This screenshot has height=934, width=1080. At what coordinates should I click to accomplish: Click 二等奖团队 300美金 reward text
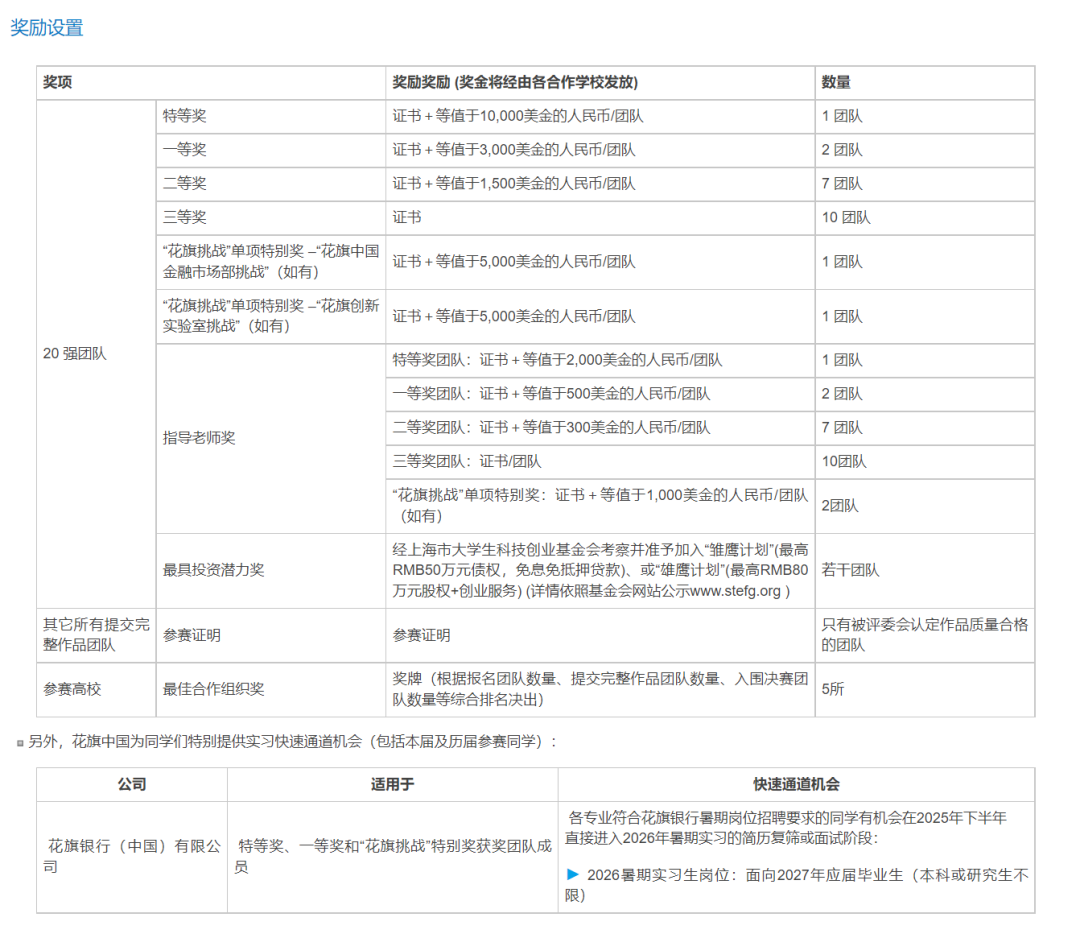point(551,427)
